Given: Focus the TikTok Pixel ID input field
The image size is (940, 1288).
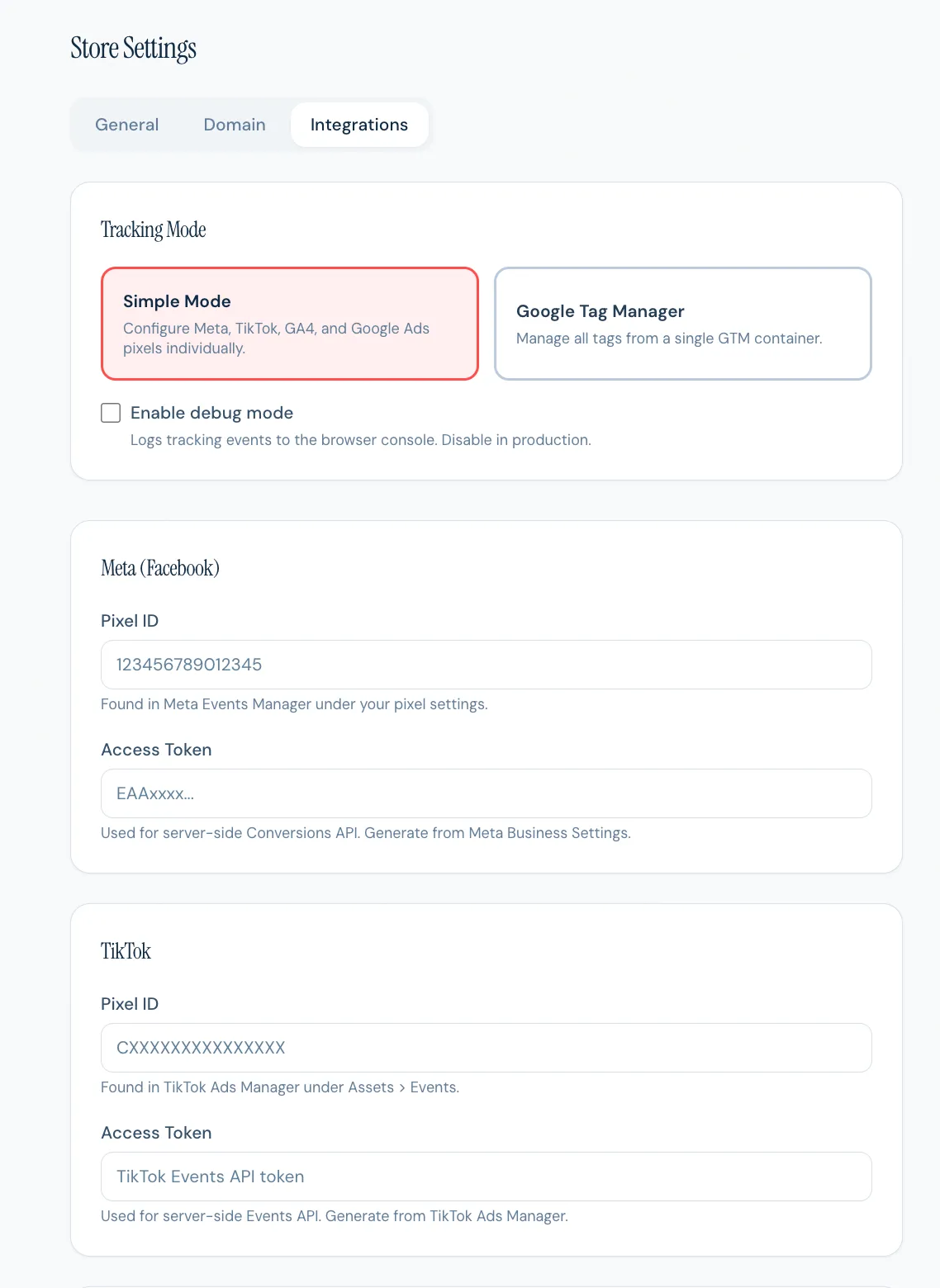Looking at the screenshot, I should [486, 1048].
